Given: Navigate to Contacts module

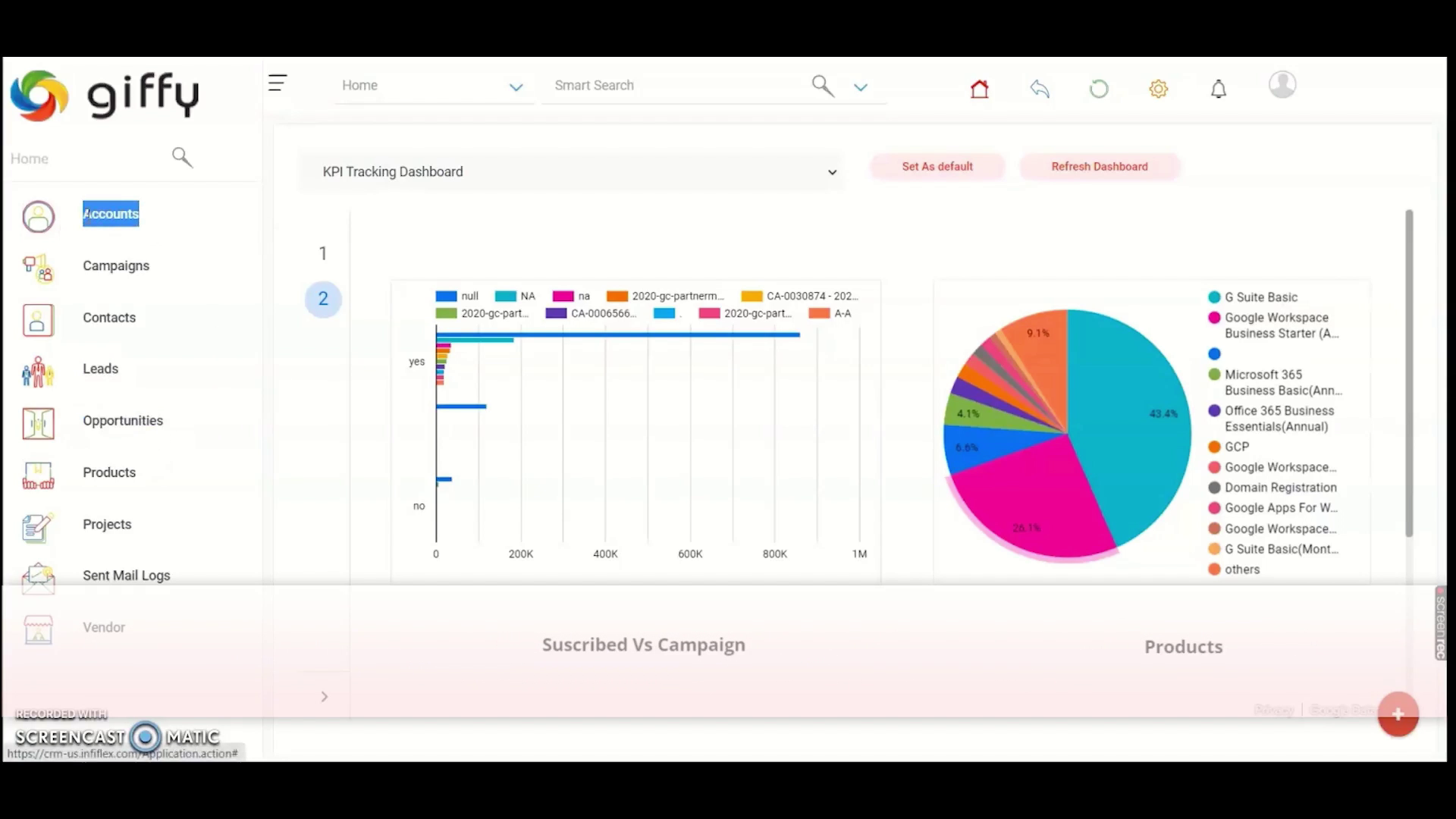Looking at the screenshot, I should coord(109,317).
